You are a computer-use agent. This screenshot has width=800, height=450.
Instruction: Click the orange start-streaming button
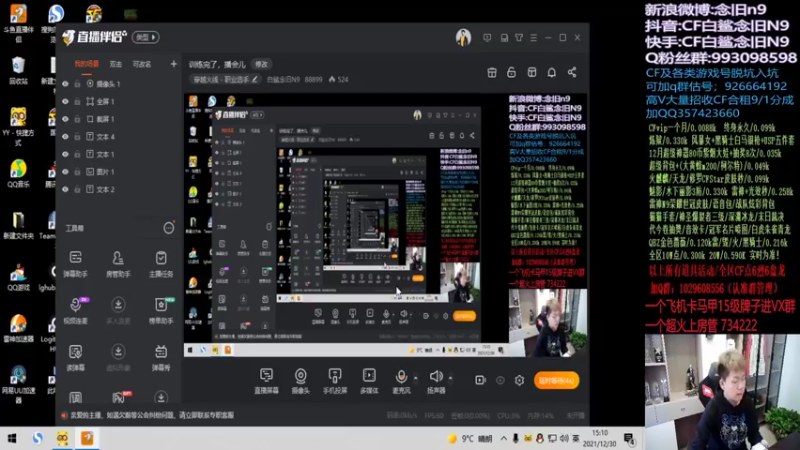(557, 380)
